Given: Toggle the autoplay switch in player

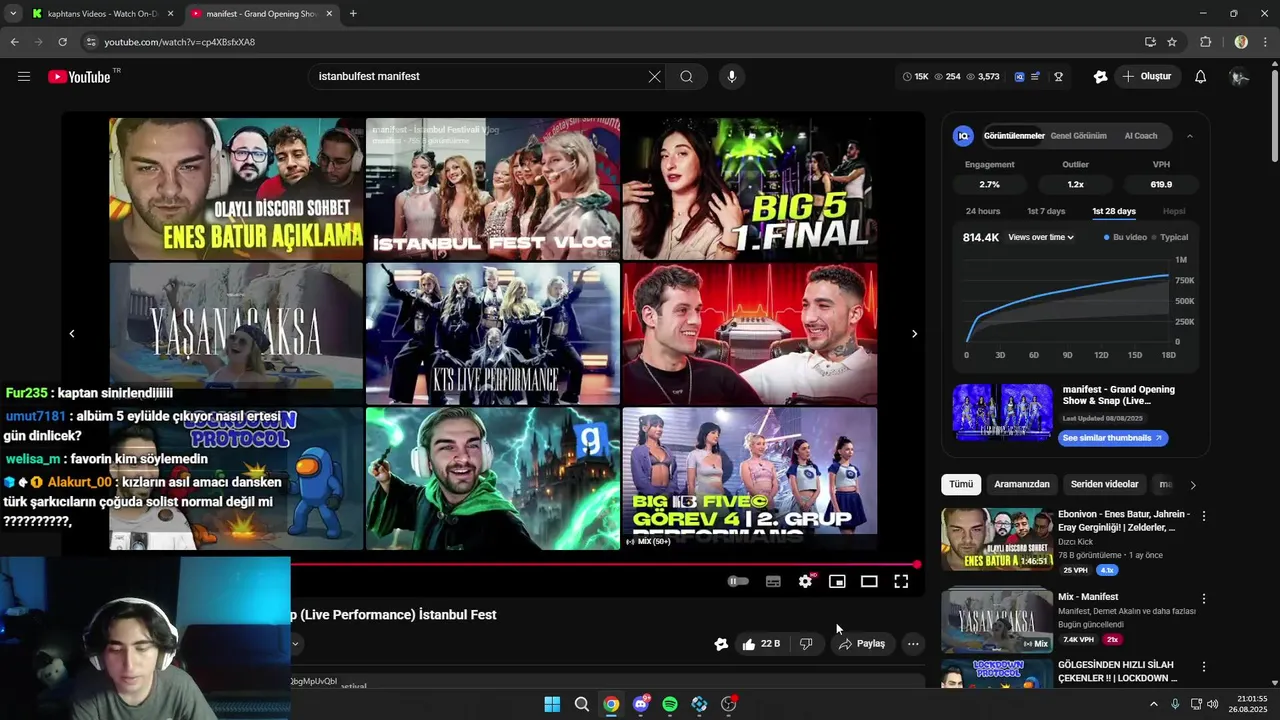Looking at the screenshot, I should coord(738,581).
